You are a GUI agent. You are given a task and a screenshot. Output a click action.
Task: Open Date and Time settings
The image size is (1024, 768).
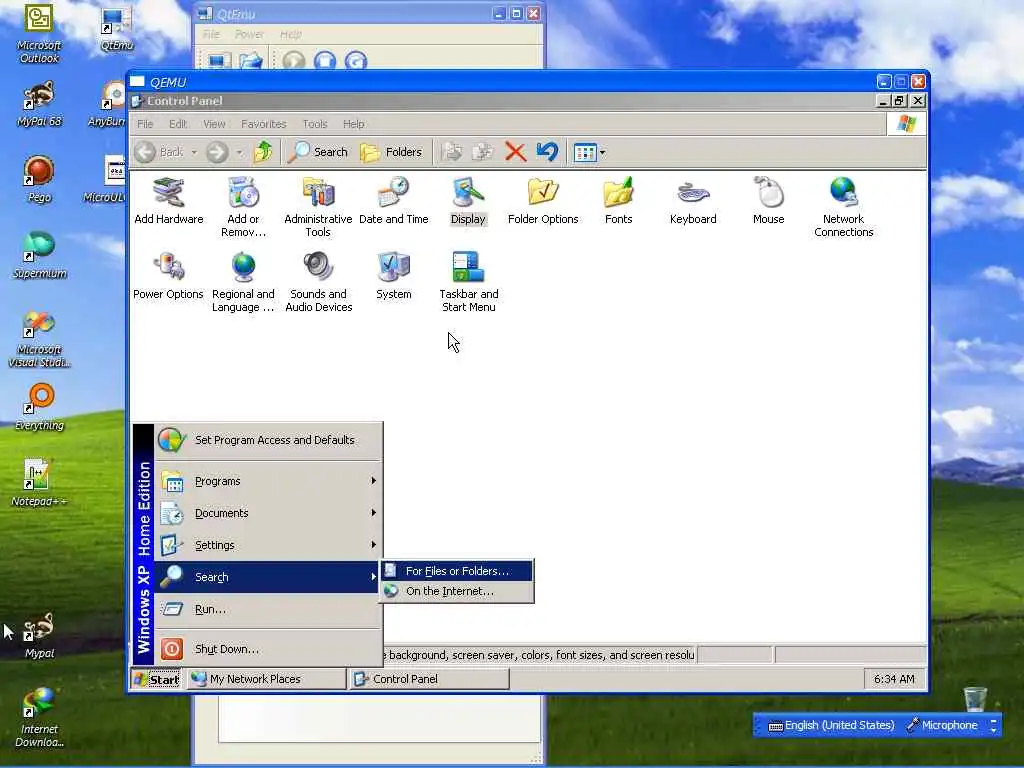point(394,201)
